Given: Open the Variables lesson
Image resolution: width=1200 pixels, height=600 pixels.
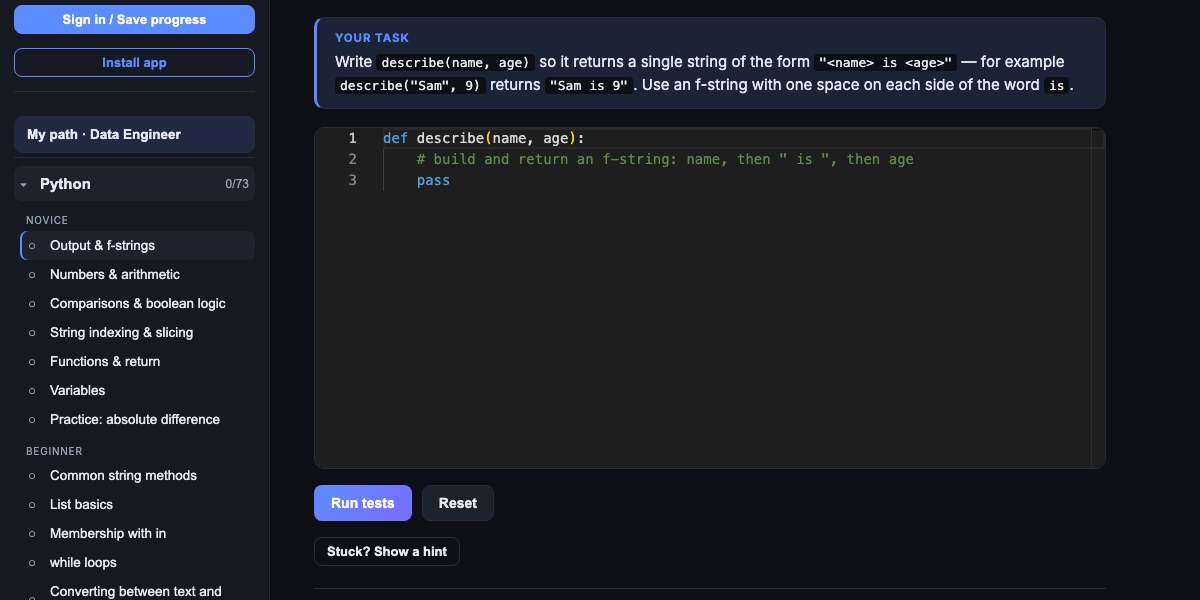Looking at the screenshot, I should pos(138,390).
